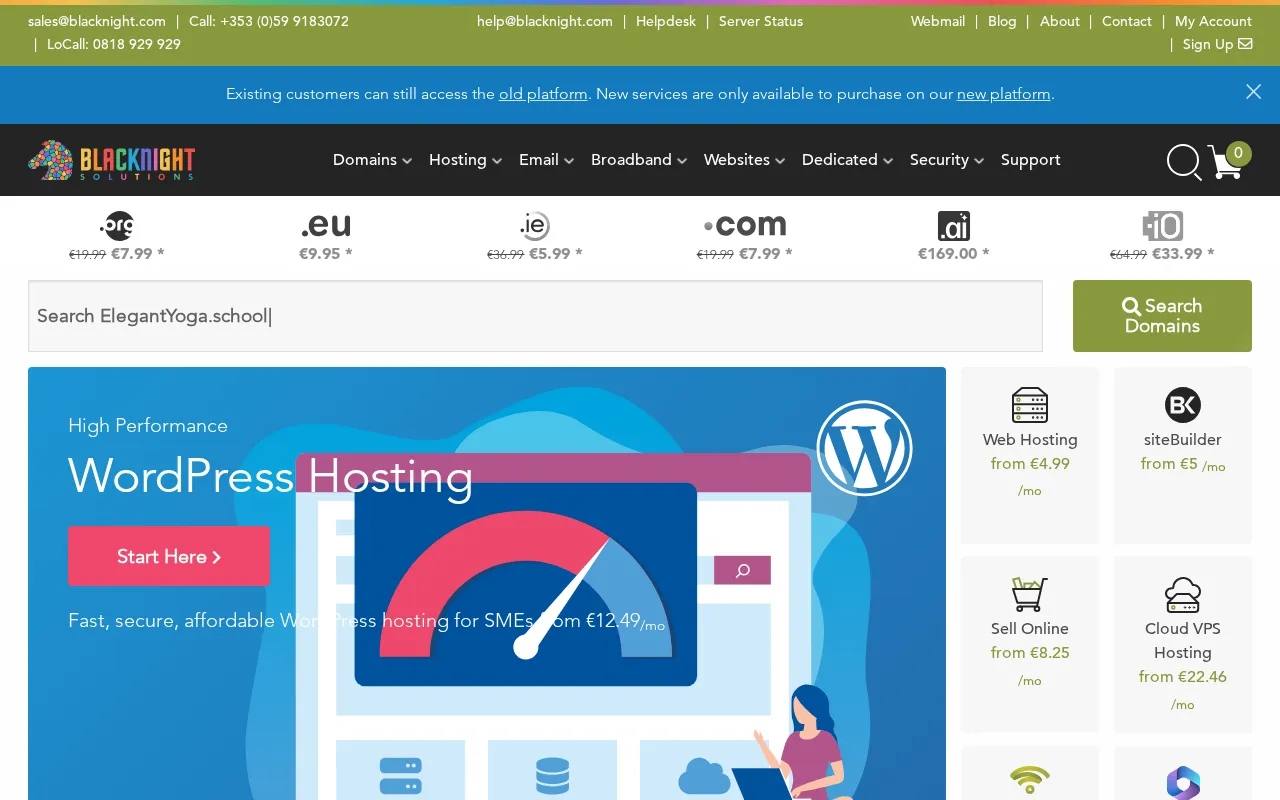Check the Server Status link
The image size is (1280, 800).
pyautogui.click(x=761, y=21)
